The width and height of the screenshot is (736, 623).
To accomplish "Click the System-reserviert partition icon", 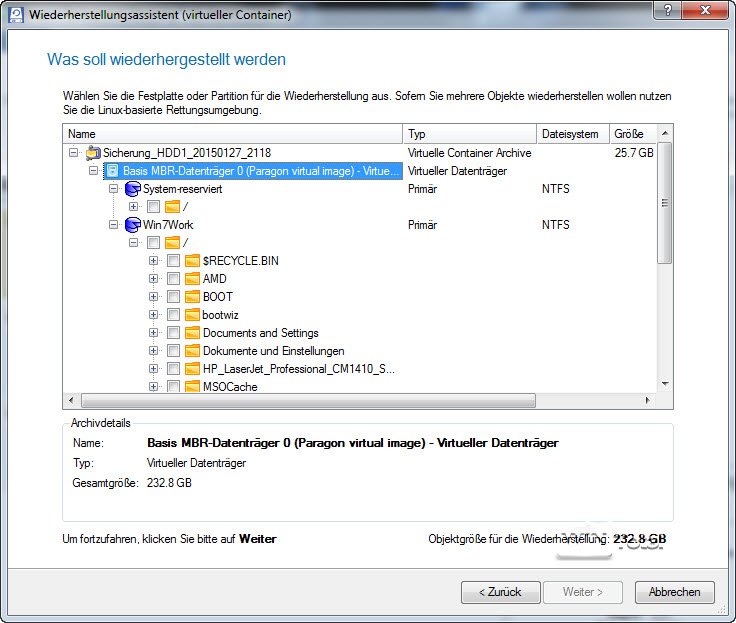I will (133, 189).
